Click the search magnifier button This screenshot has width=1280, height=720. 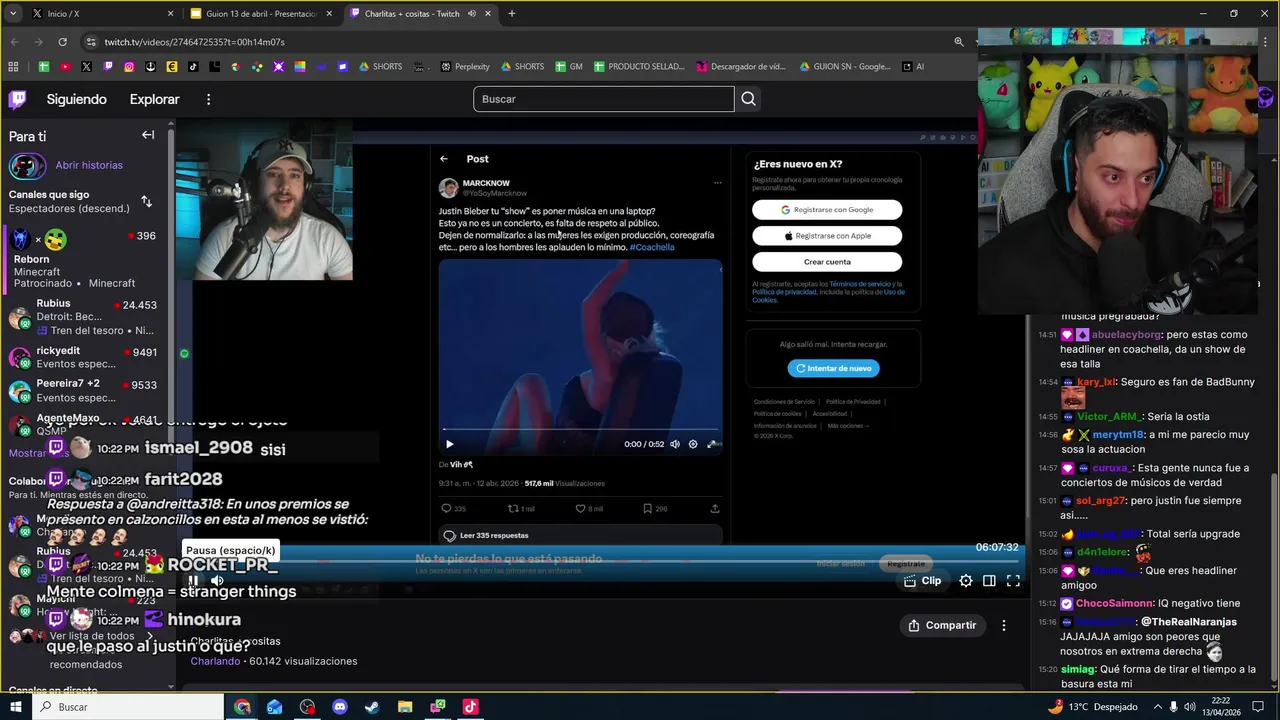[748, 99]
